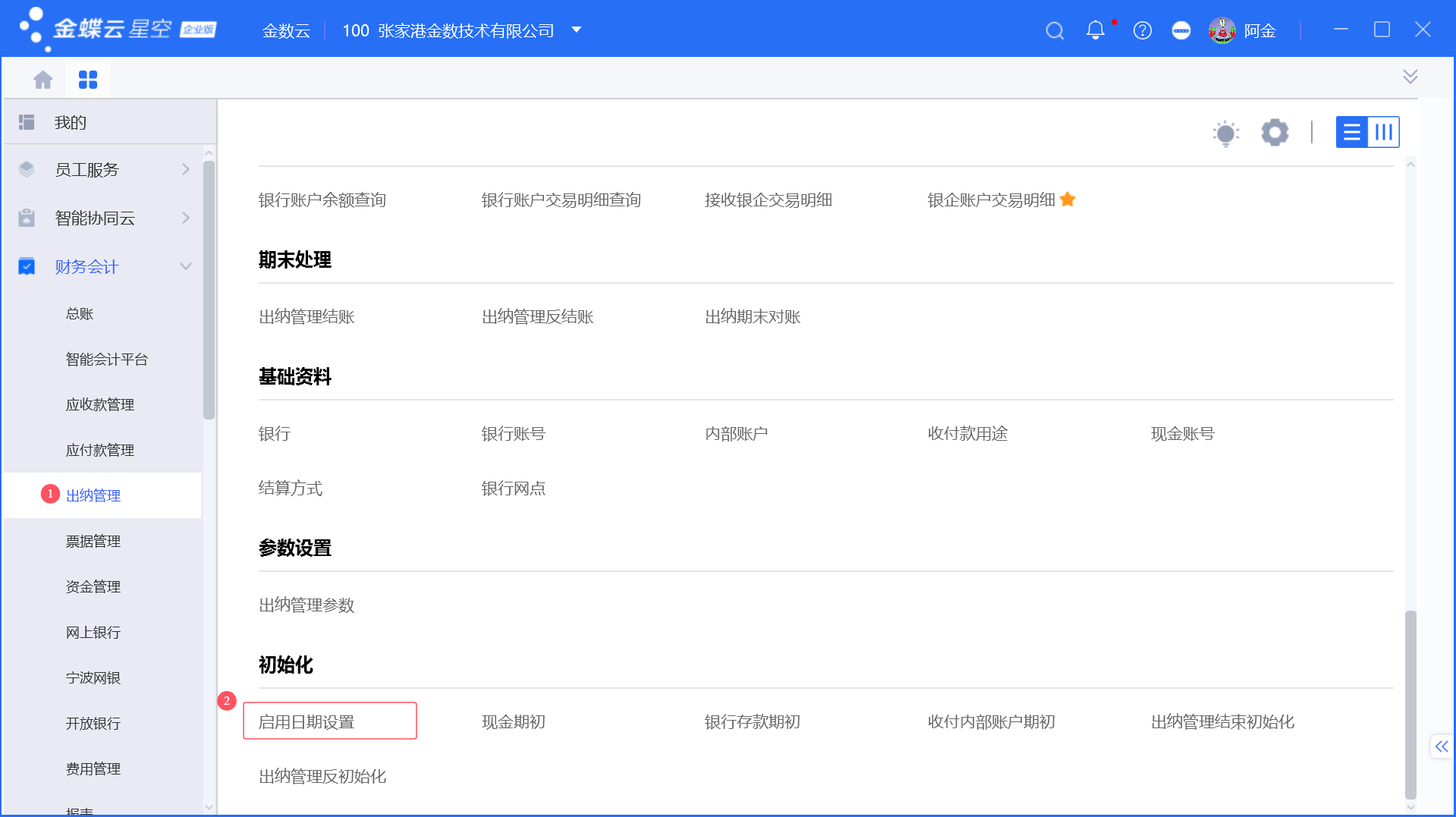This screenshot has width=1456, height=817.
Task: Open 出纳管理参数
Action: click(307, 605)
